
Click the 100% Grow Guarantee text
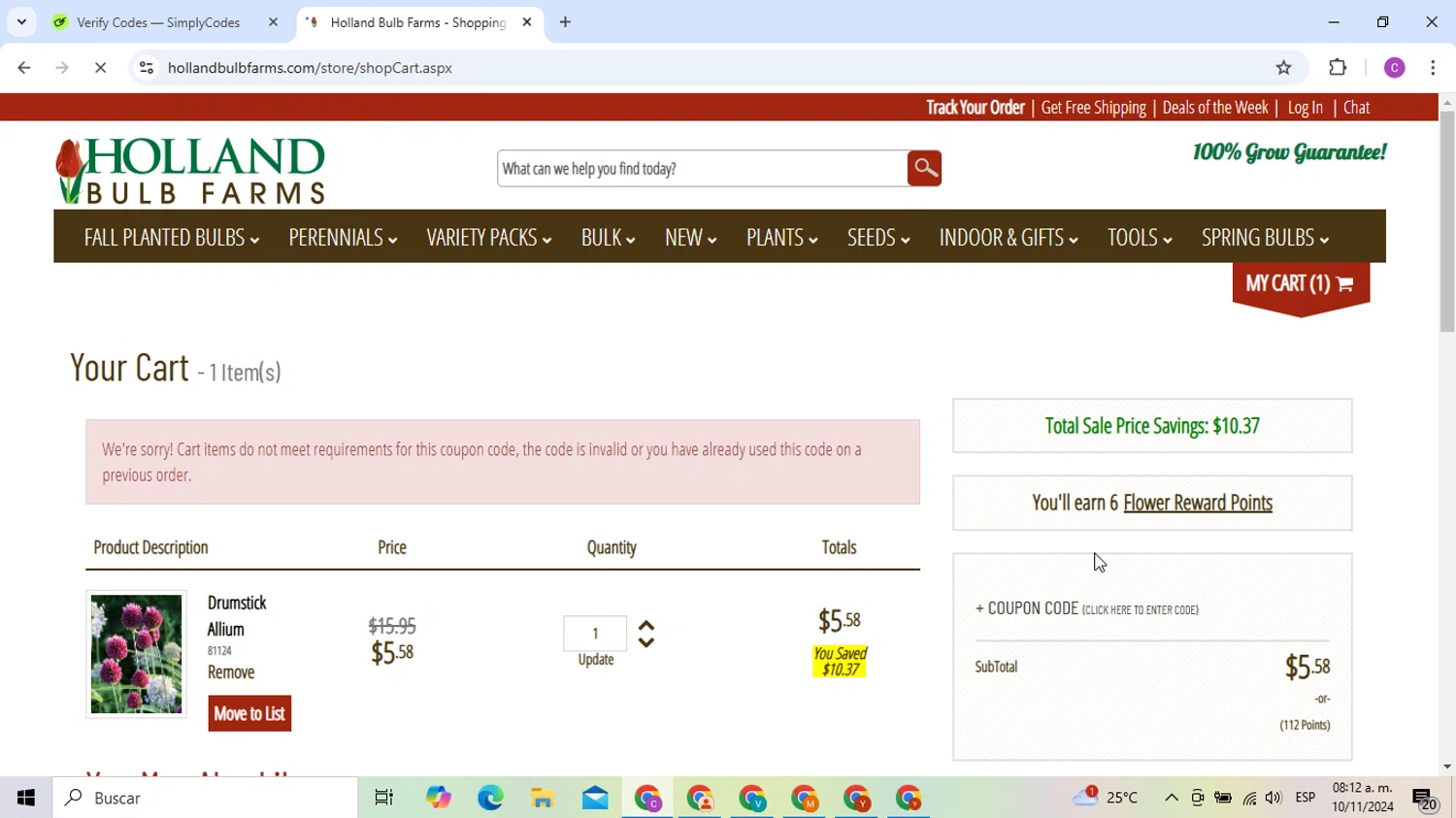click(x=1289, y=152)
